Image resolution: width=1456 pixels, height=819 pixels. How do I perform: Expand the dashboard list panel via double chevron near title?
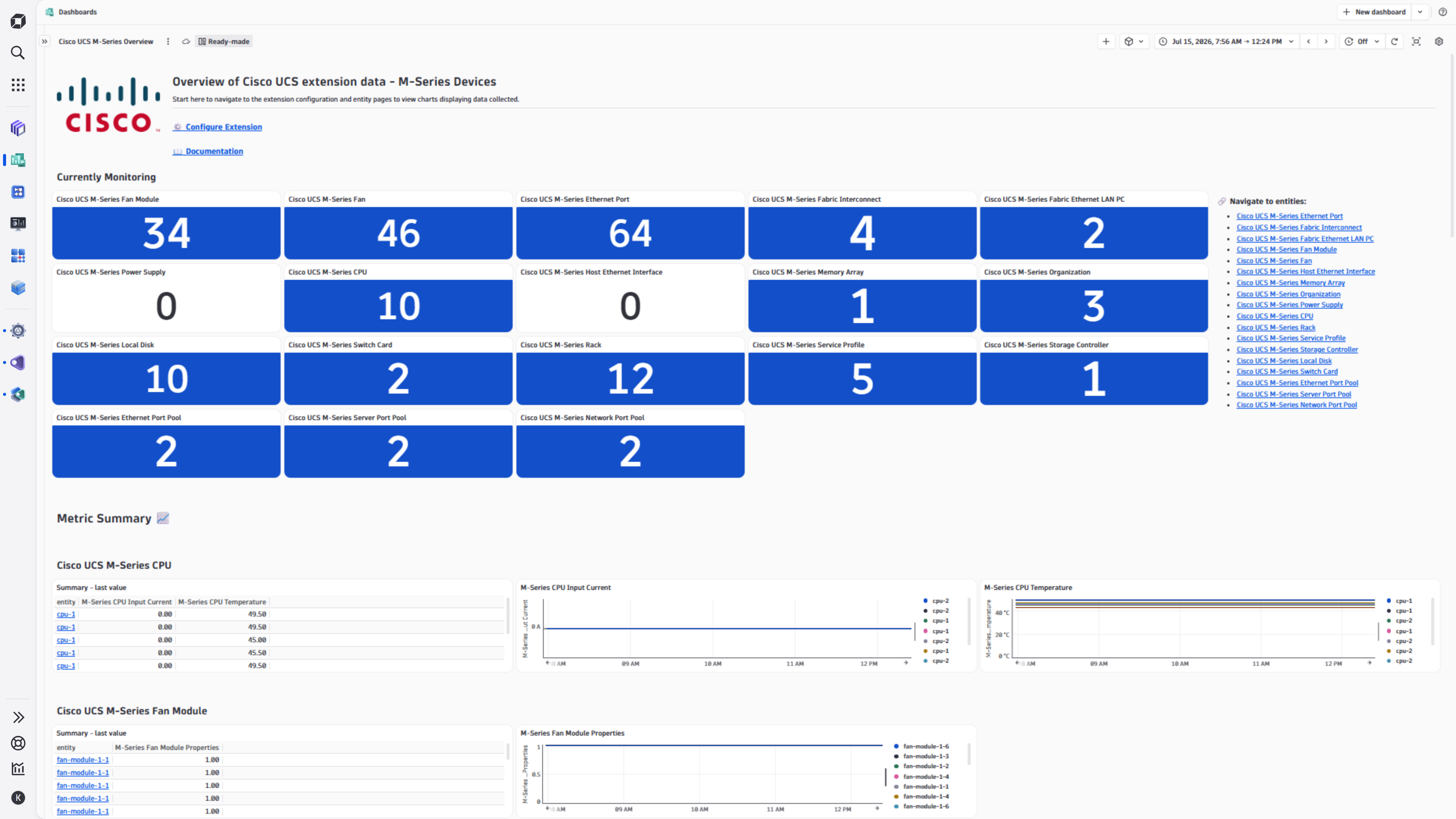point(45,41)
